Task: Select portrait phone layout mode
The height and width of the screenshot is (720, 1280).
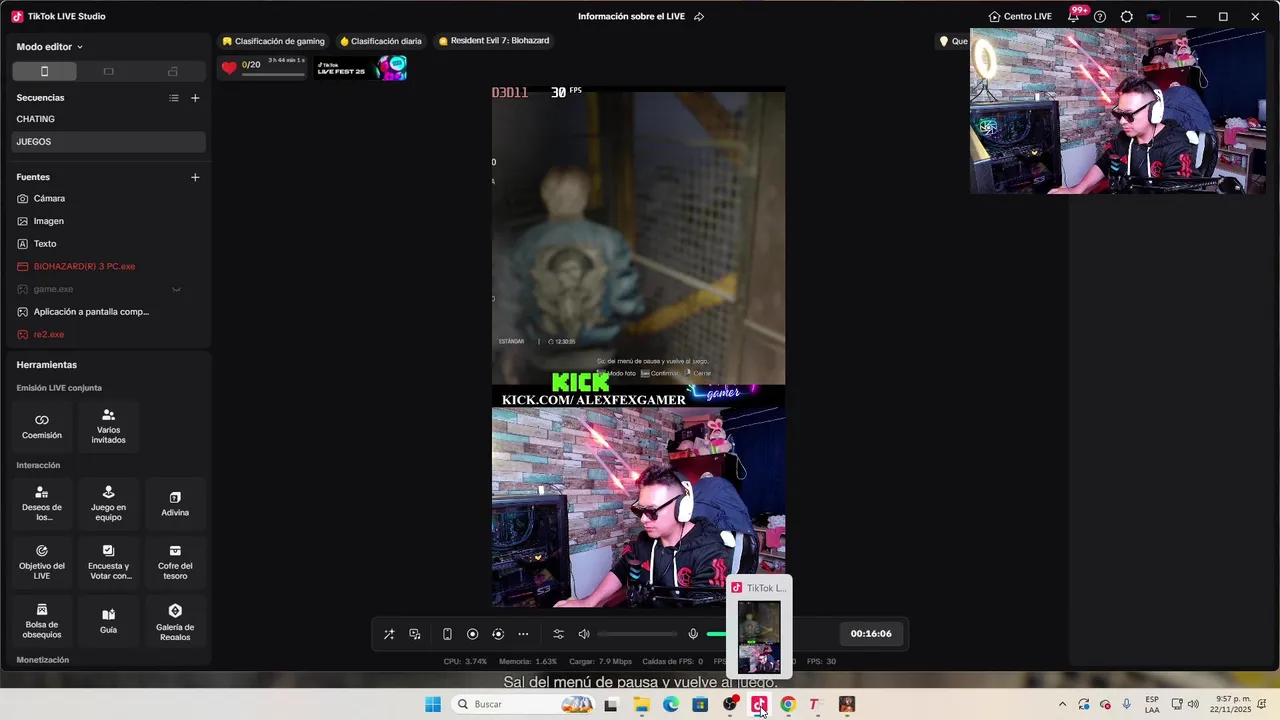Action: [x=44, y=71]
